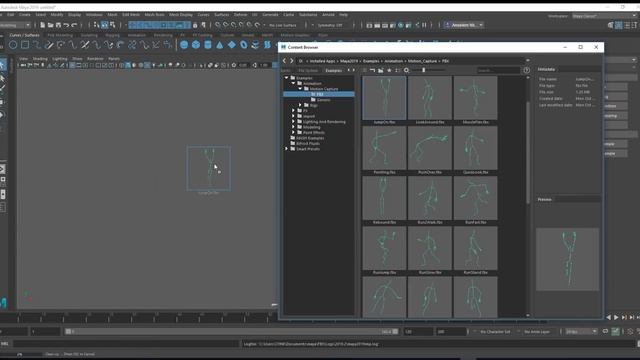Select the Examples tab in Content Browser
Viewport: 640px width, 360px height.
[x=333, y=70]
